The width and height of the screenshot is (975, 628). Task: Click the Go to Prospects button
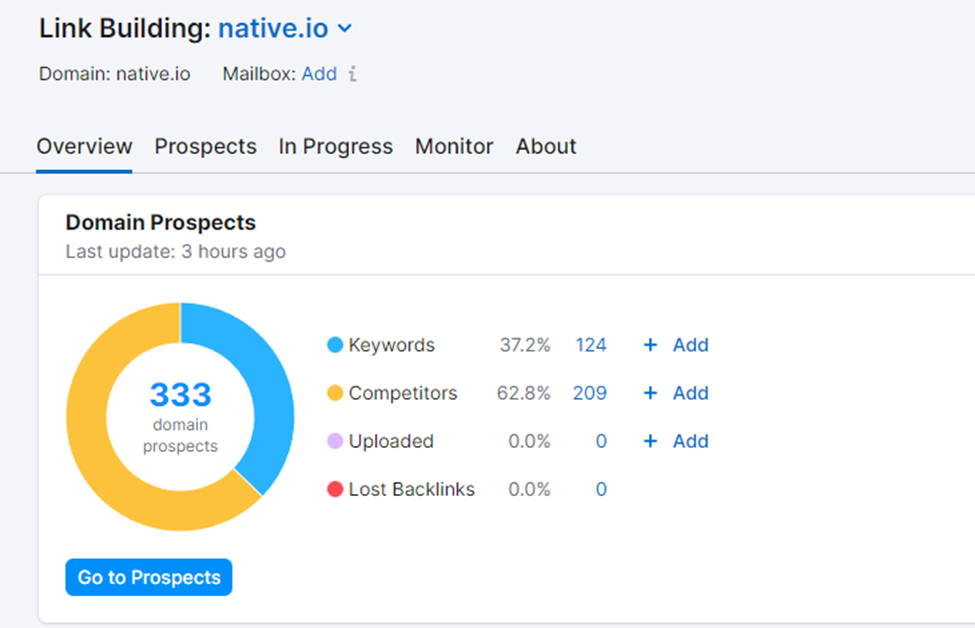(149, 577)
